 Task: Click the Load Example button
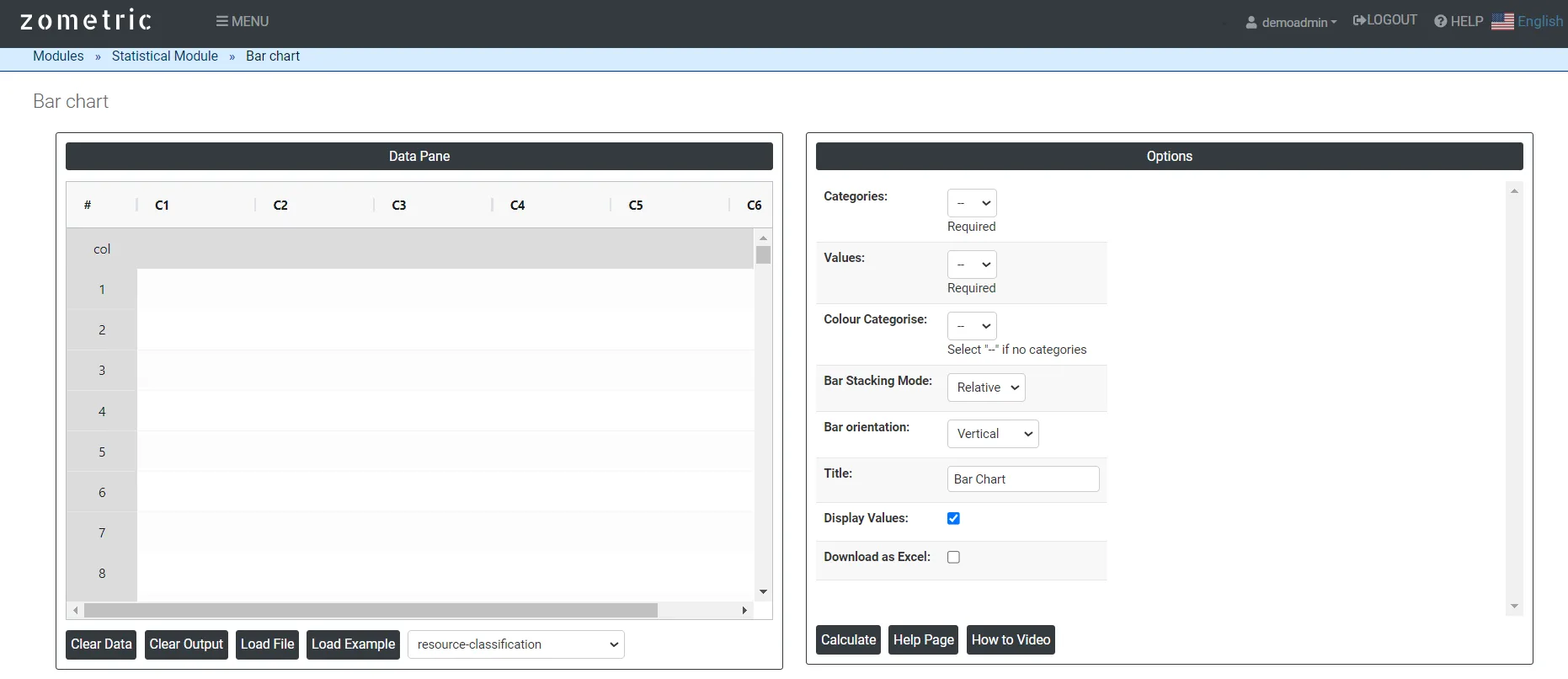(x=353, y=644)
